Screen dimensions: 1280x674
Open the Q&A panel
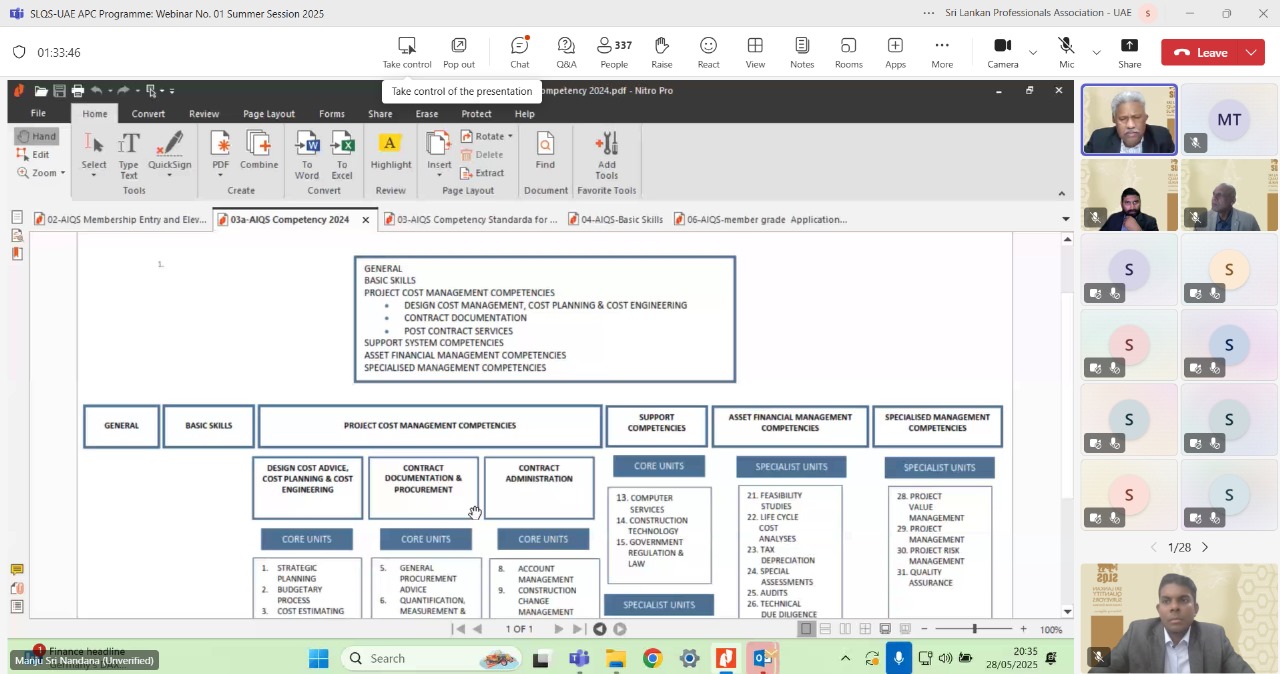[x=566, y=52]
